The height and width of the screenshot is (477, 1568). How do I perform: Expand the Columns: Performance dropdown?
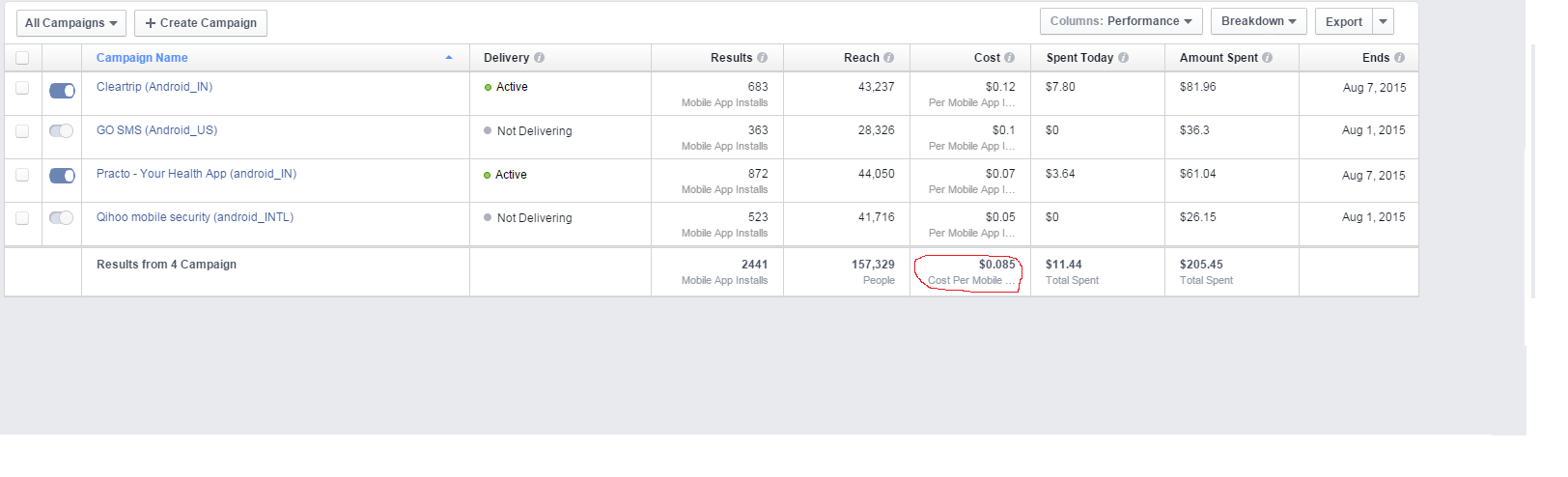1120,21
